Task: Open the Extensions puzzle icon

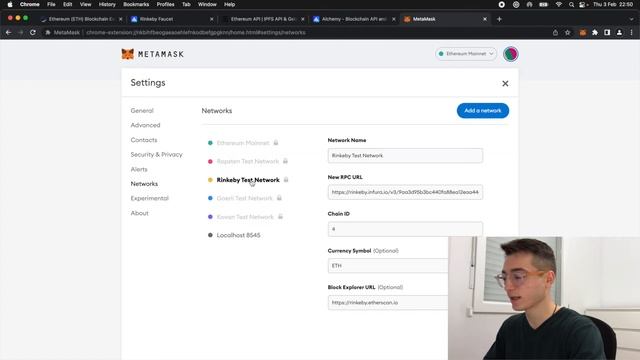Action: (595, 33)
